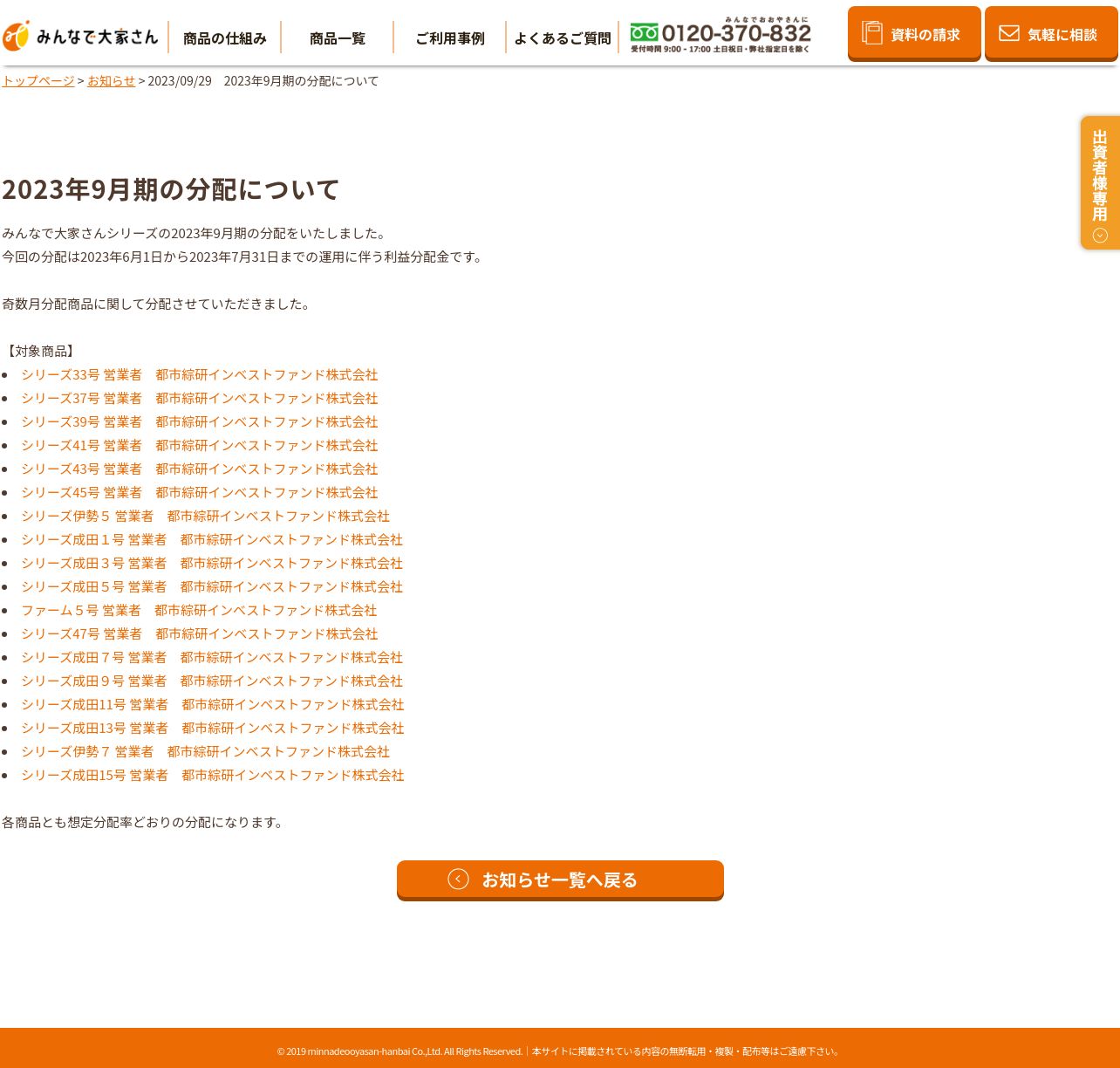The image size is (1120, 1068).
Task: Open the 商品の仕組み menu
Action: click(x=224, y=38)
